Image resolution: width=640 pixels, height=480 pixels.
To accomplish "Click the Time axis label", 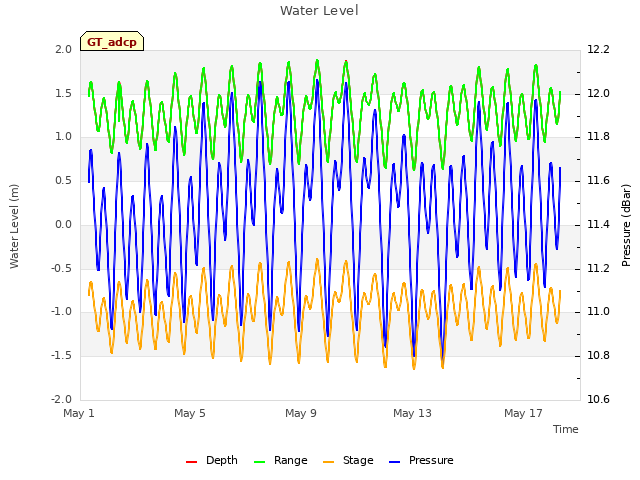I will pyautogui.click(x=566, y=429).
